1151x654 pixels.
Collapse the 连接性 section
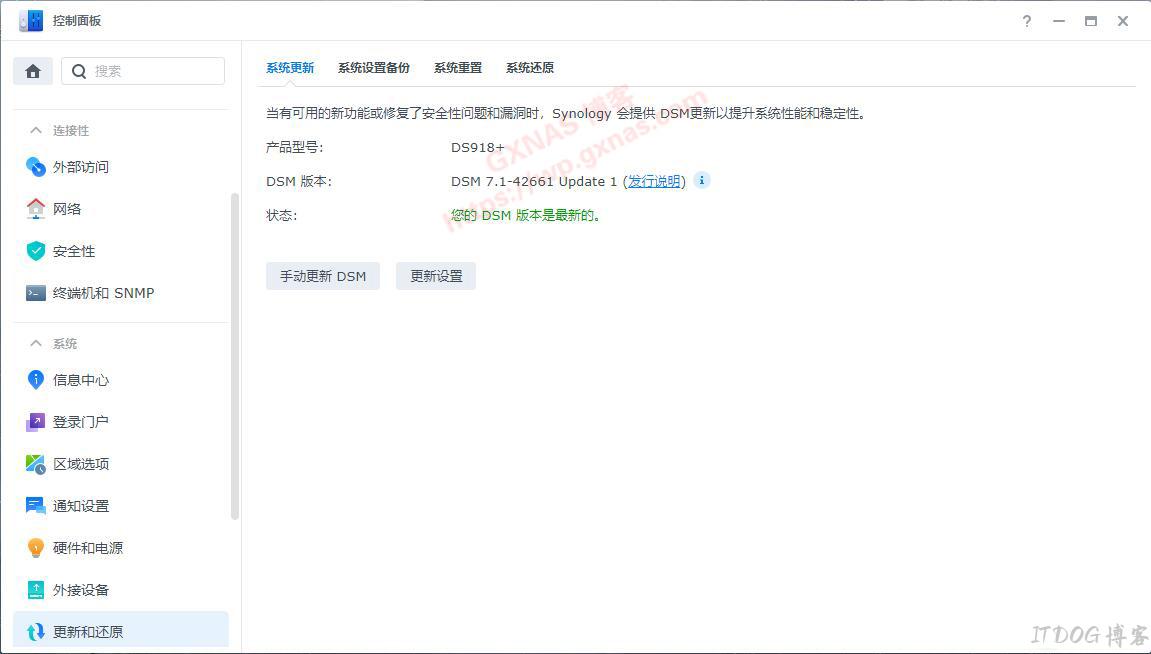tap(35, 130)
